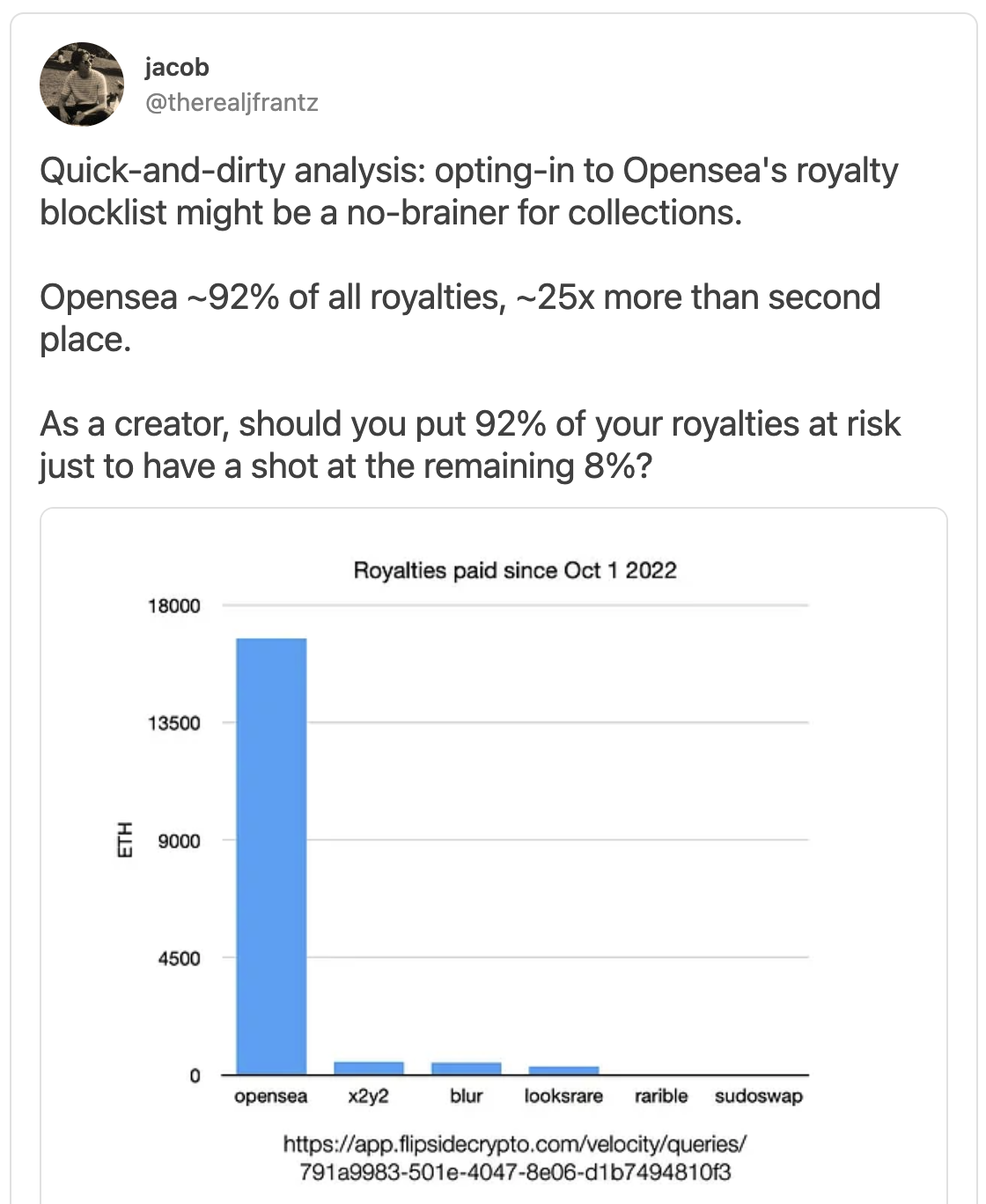The width and height of the screenshot is (986, 1204).
Task: Open the display name "jacob"
Action: click(177, 68)
